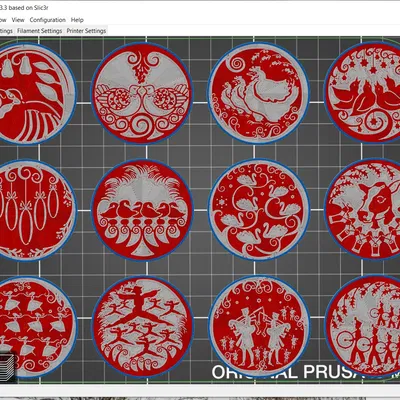Switch to the Filament Settings tab
400x400 pixels.
39,31
